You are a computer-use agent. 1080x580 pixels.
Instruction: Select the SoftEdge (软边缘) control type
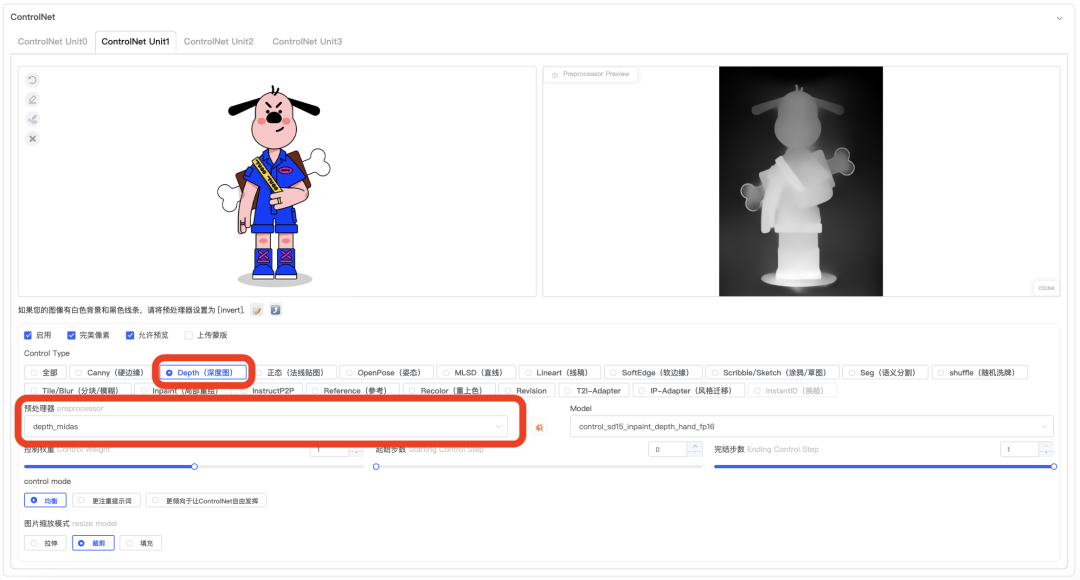click(653, 373)
